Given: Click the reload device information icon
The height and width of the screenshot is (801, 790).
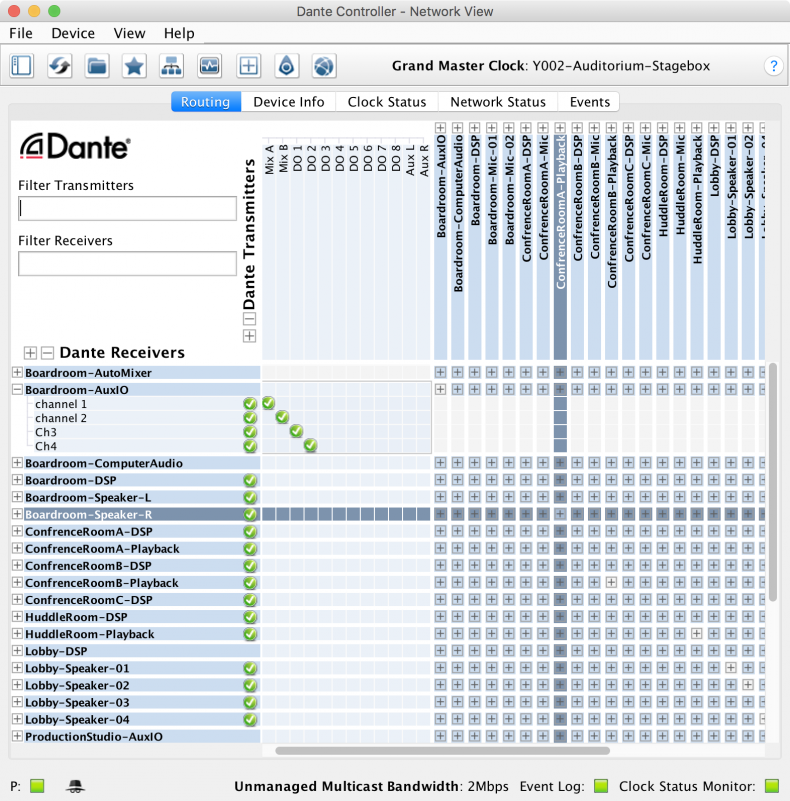Looking at the screenshot, I should pos(59,66).
